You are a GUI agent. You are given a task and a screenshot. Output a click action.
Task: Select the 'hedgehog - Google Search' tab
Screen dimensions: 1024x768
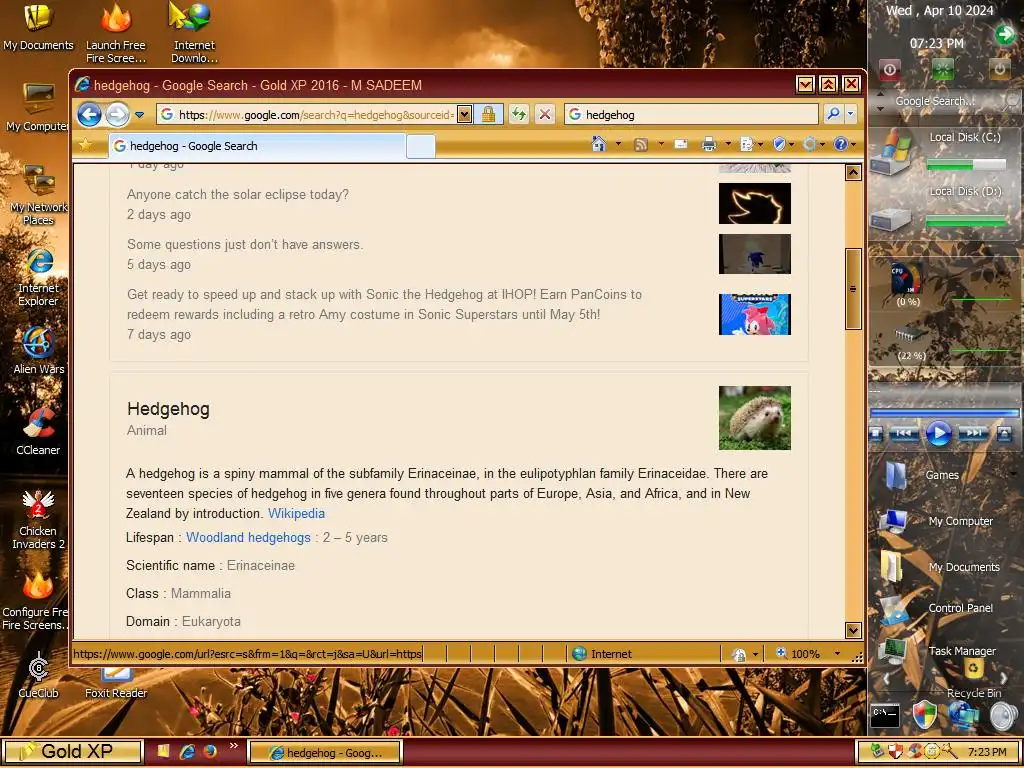(x=257, y=146)
